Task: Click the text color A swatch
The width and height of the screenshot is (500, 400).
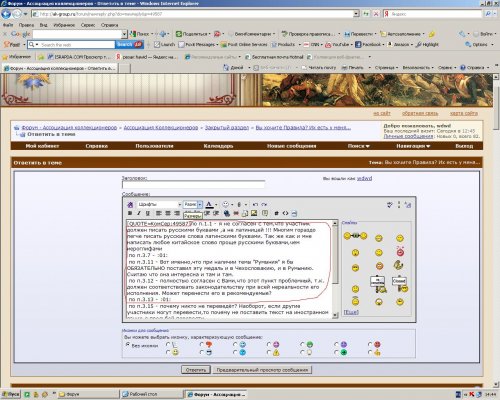Action: pos(209,204)
